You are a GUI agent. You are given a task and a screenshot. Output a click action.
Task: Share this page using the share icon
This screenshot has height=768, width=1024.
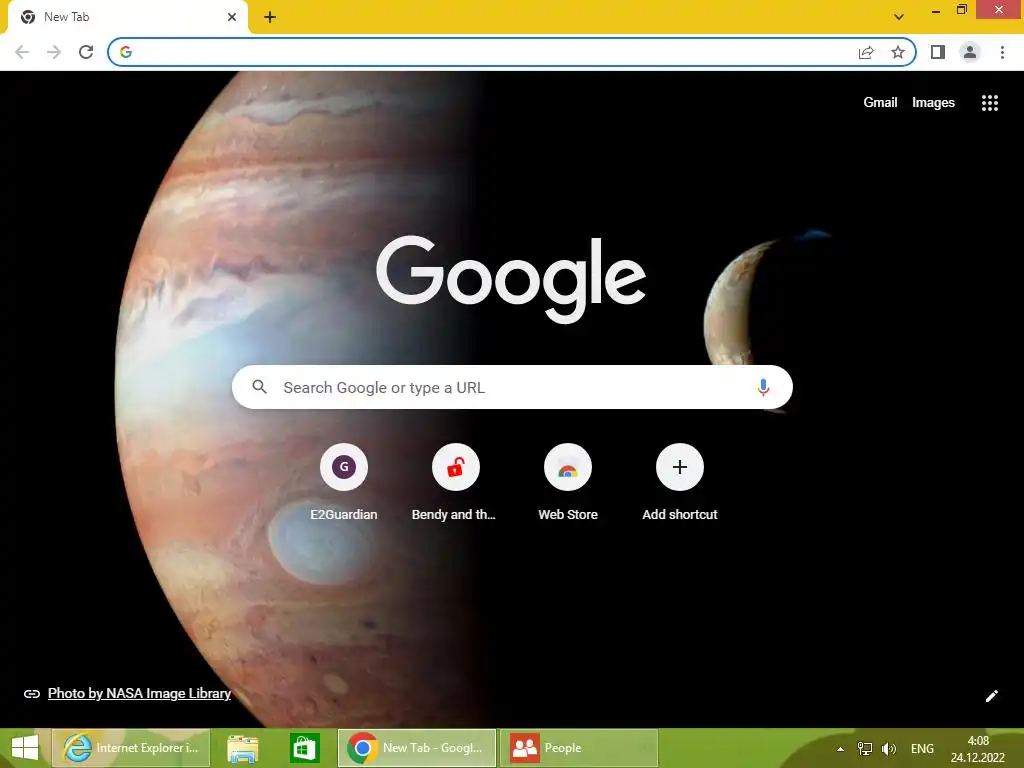click(866, 52)
